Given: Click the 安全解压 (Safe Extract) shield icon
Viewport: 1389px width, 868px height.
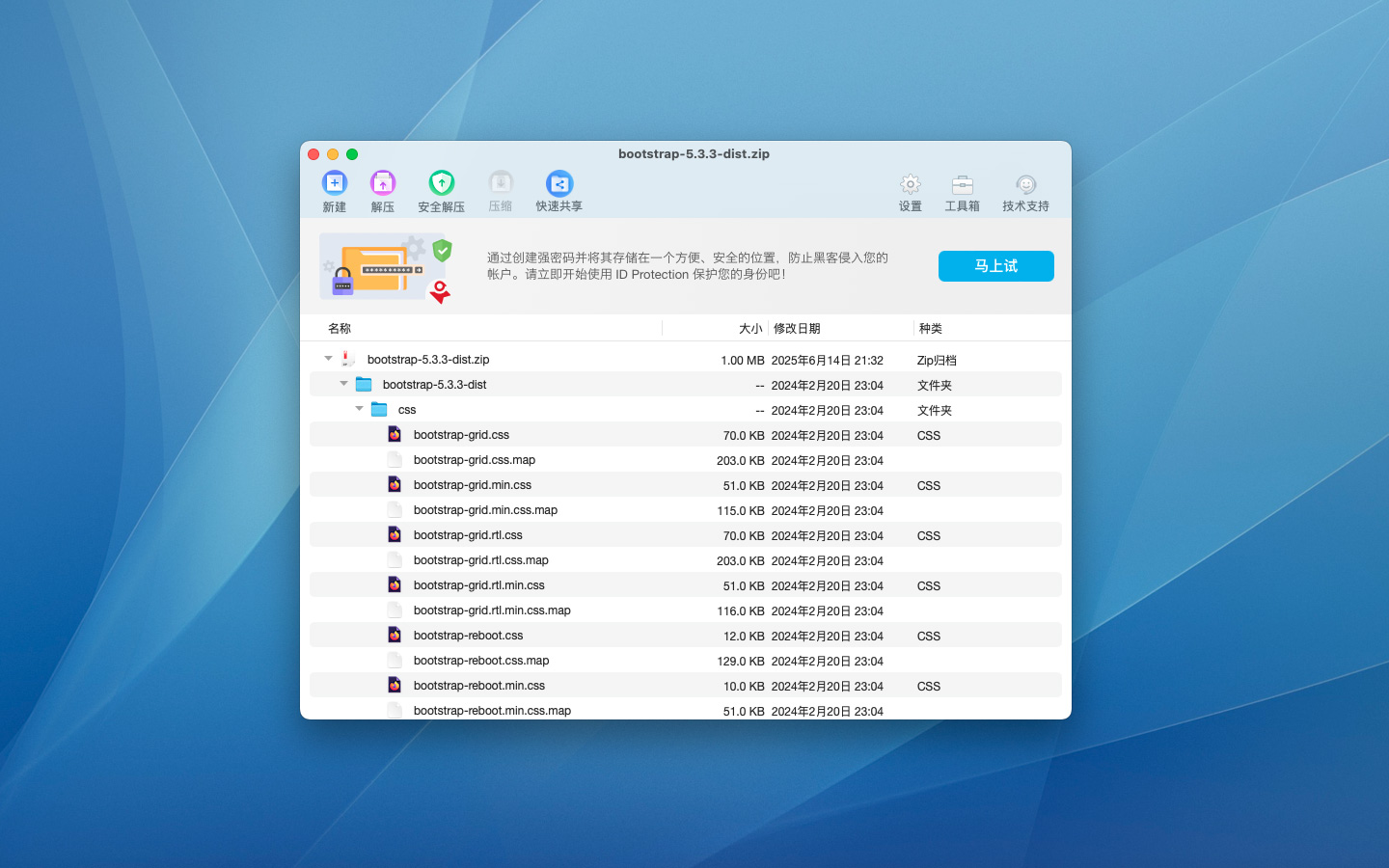Looking at the screenshot, I should (442, 182).
